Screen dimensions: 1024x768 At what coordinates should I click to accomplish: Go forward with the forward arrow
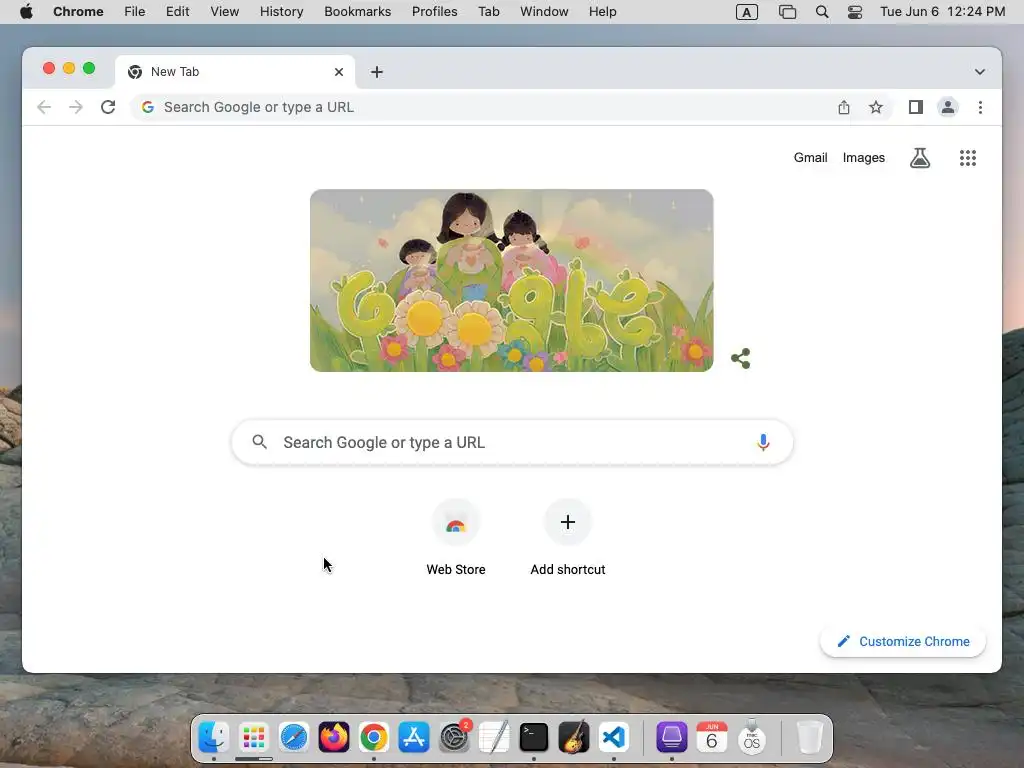click(76, 107)
